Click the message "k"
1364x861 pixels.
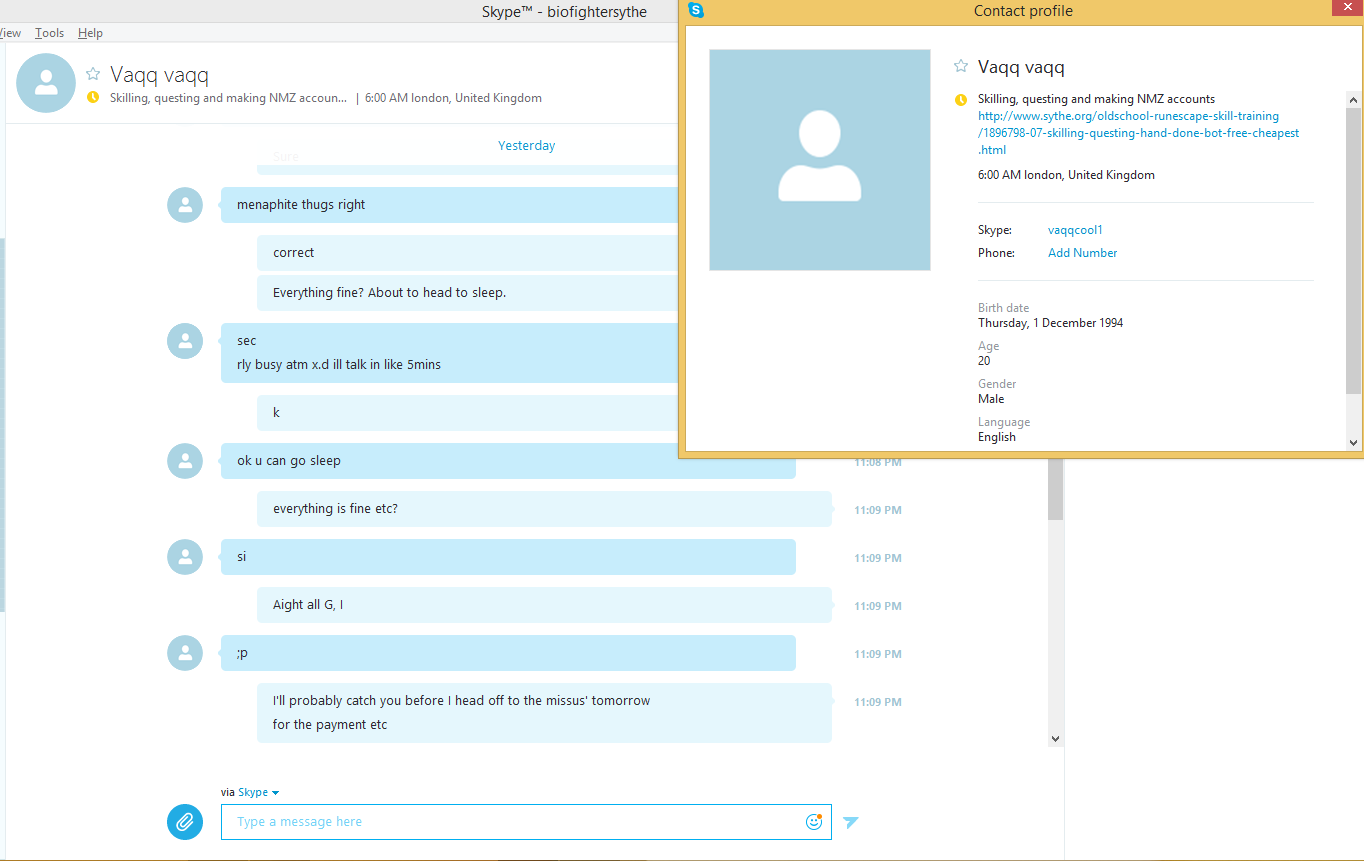pyautogui.click(x=276, y=413)
